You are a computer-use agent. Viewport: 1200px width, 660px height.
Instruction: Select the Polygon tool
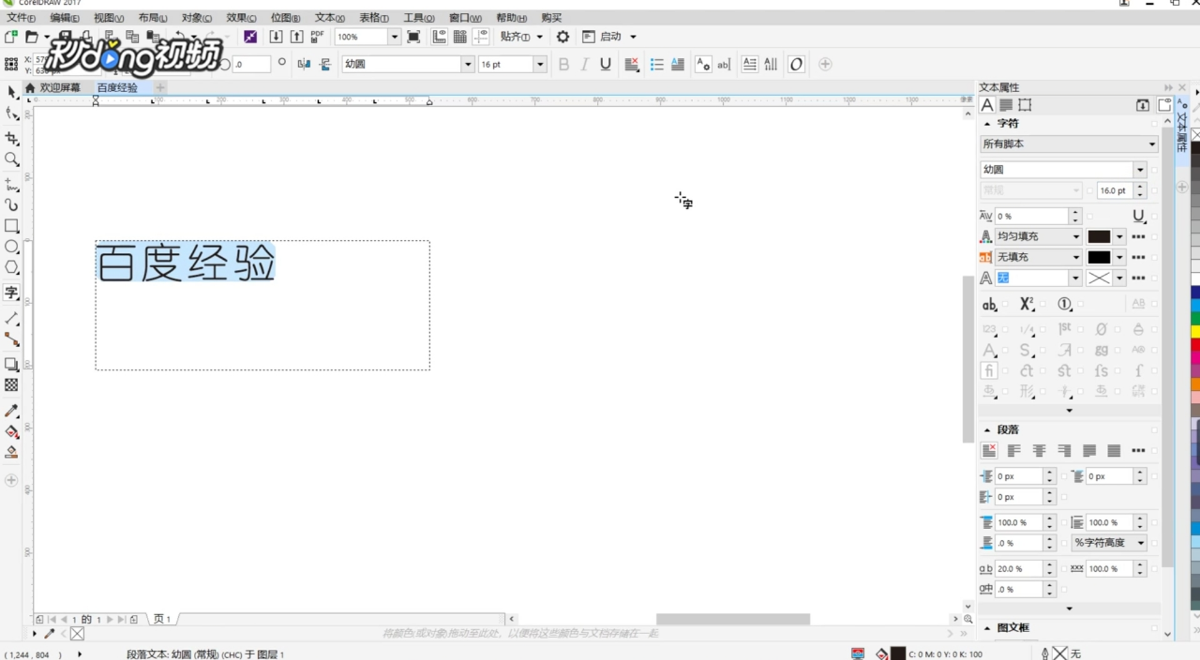point(12,268)
